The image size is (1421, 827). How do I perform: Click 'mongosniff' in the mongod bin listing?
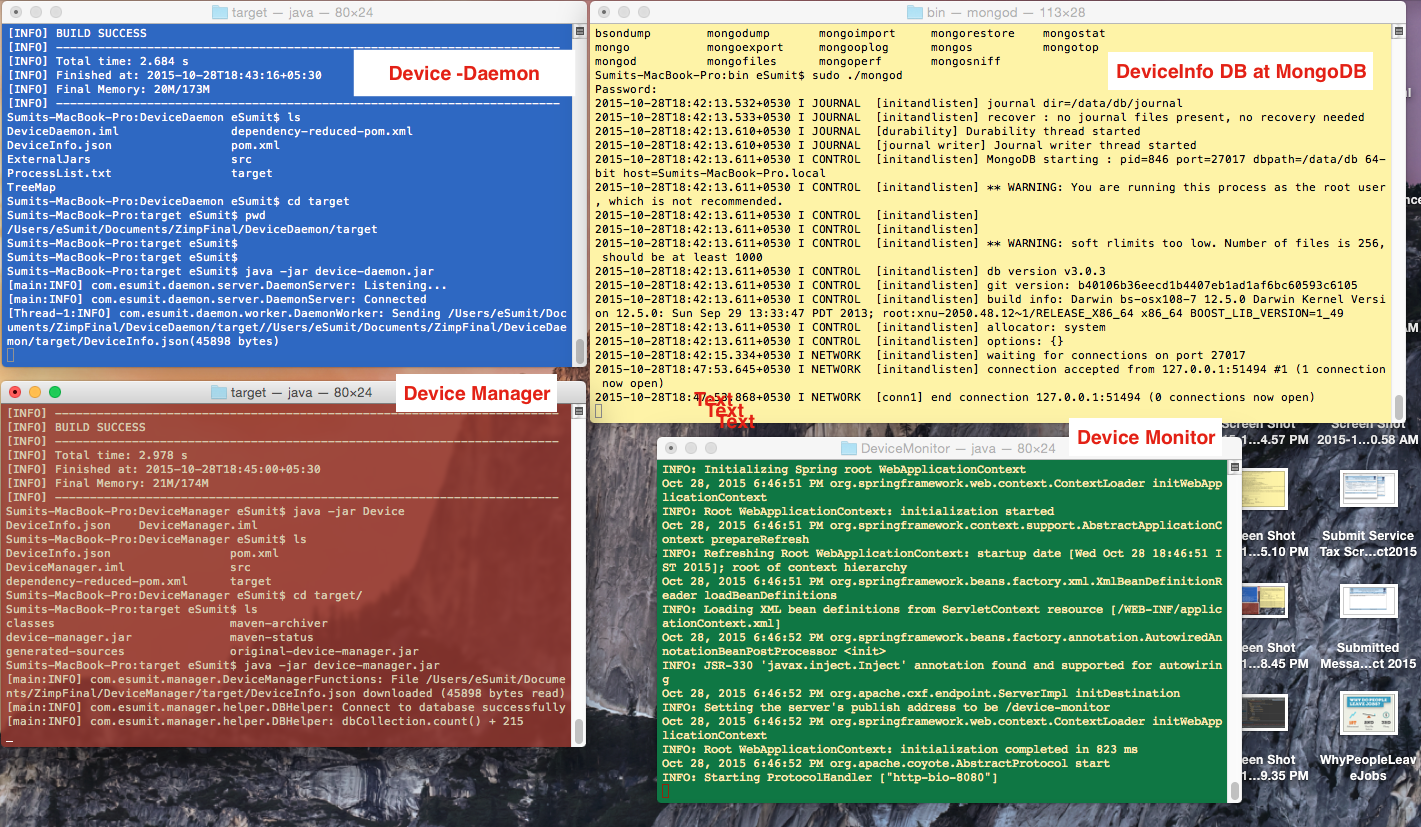click(x=966, y=61)
